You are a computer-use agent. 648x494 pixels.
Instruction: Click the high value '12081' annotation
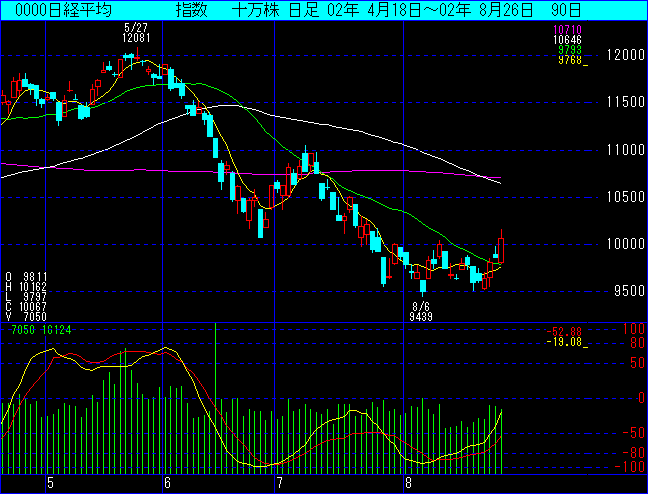tap(136, 38)
